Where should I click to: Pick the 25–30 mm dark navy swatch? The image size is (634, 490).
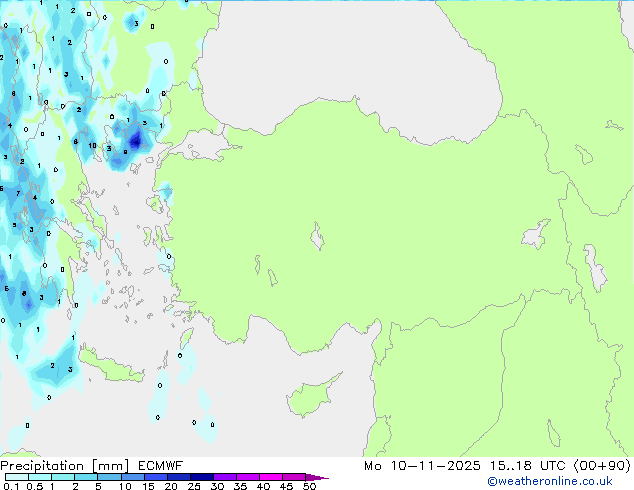click(x=202, y=477)
